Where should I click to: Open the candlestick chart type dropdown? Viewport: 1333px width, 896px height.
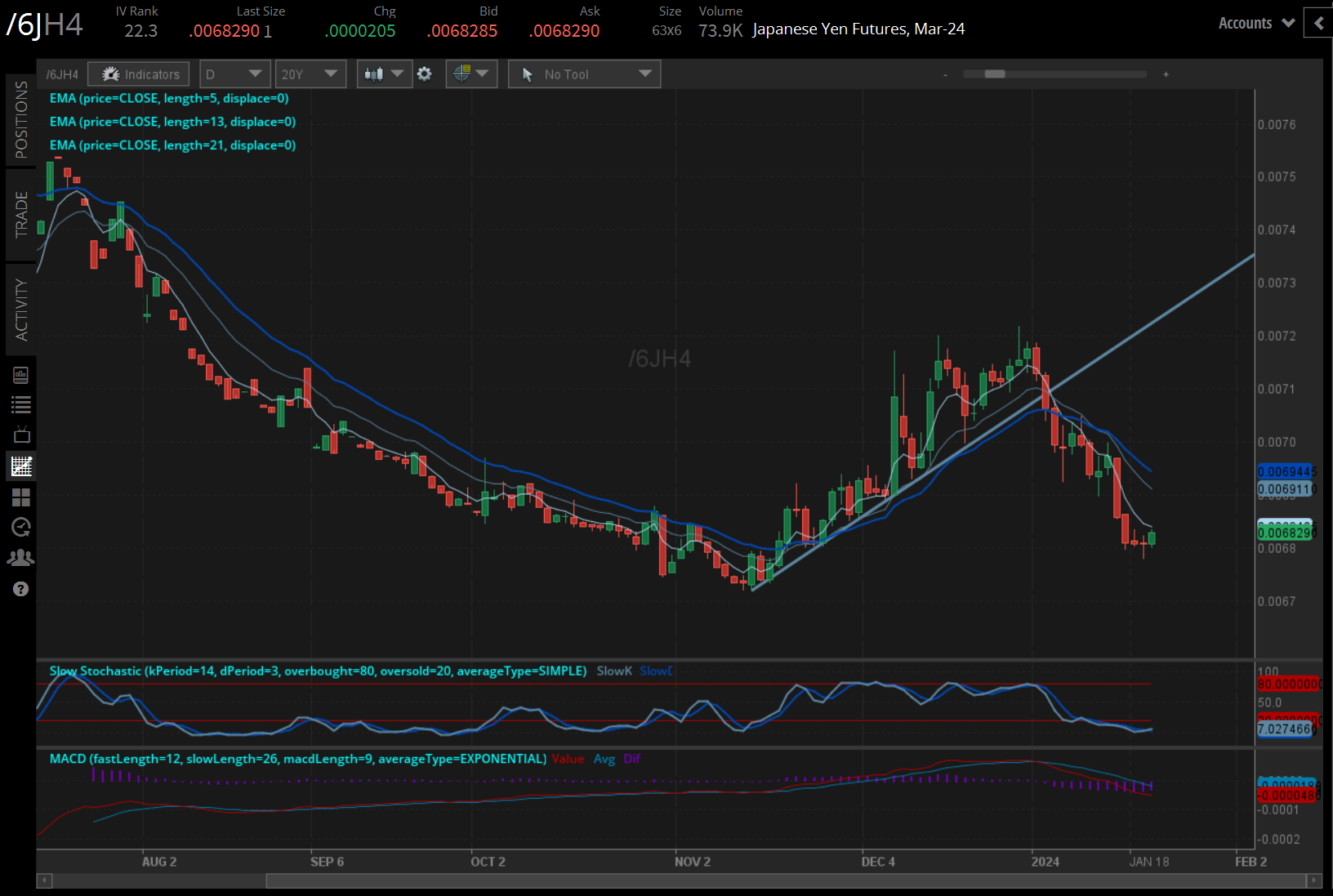384,74
